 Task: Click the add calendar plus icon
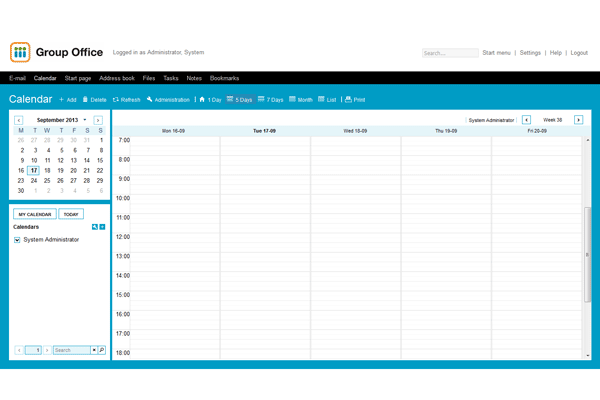[102, 227]
